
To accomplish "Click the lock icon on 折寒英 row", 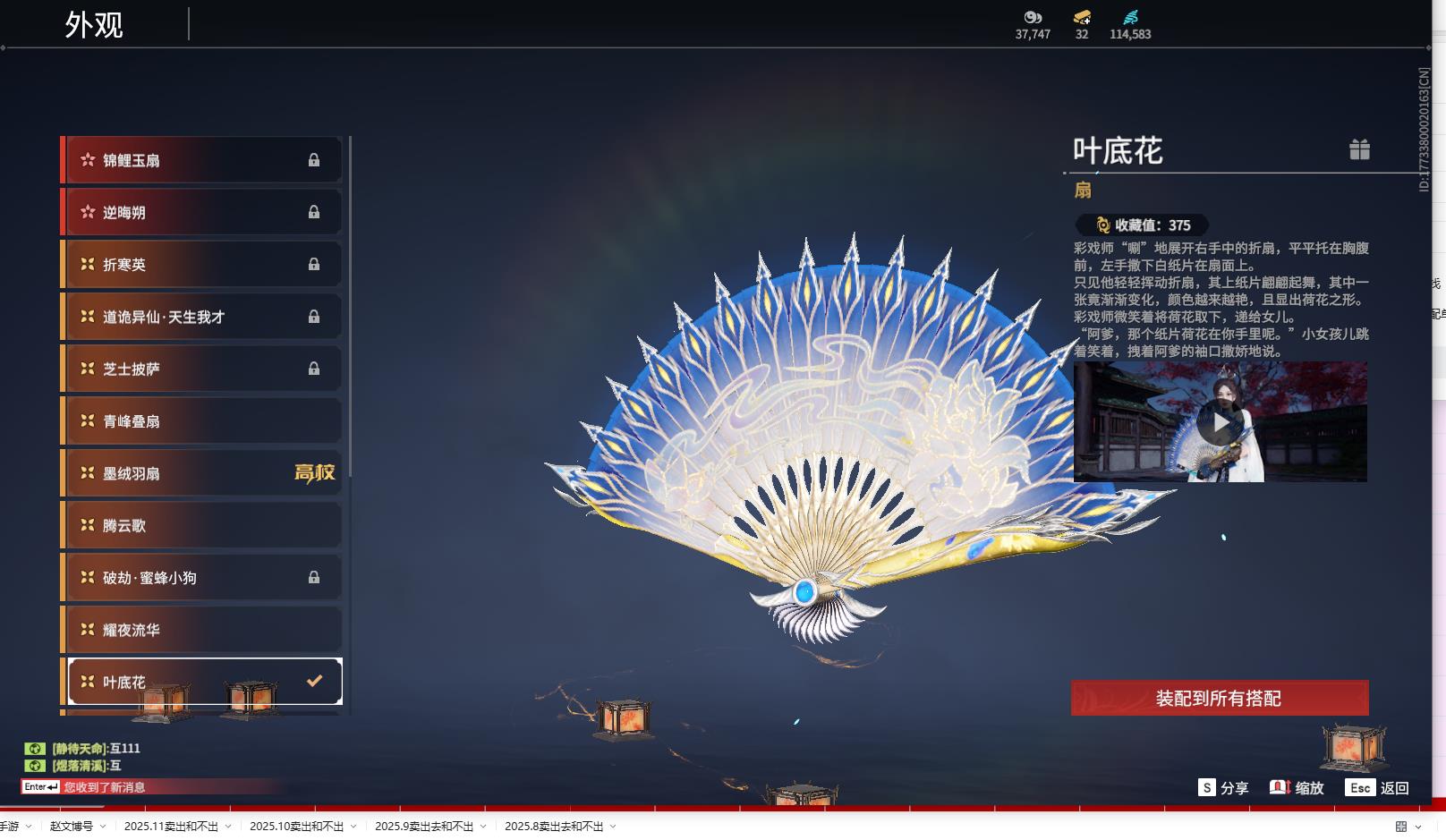I will tap(314, 264).
